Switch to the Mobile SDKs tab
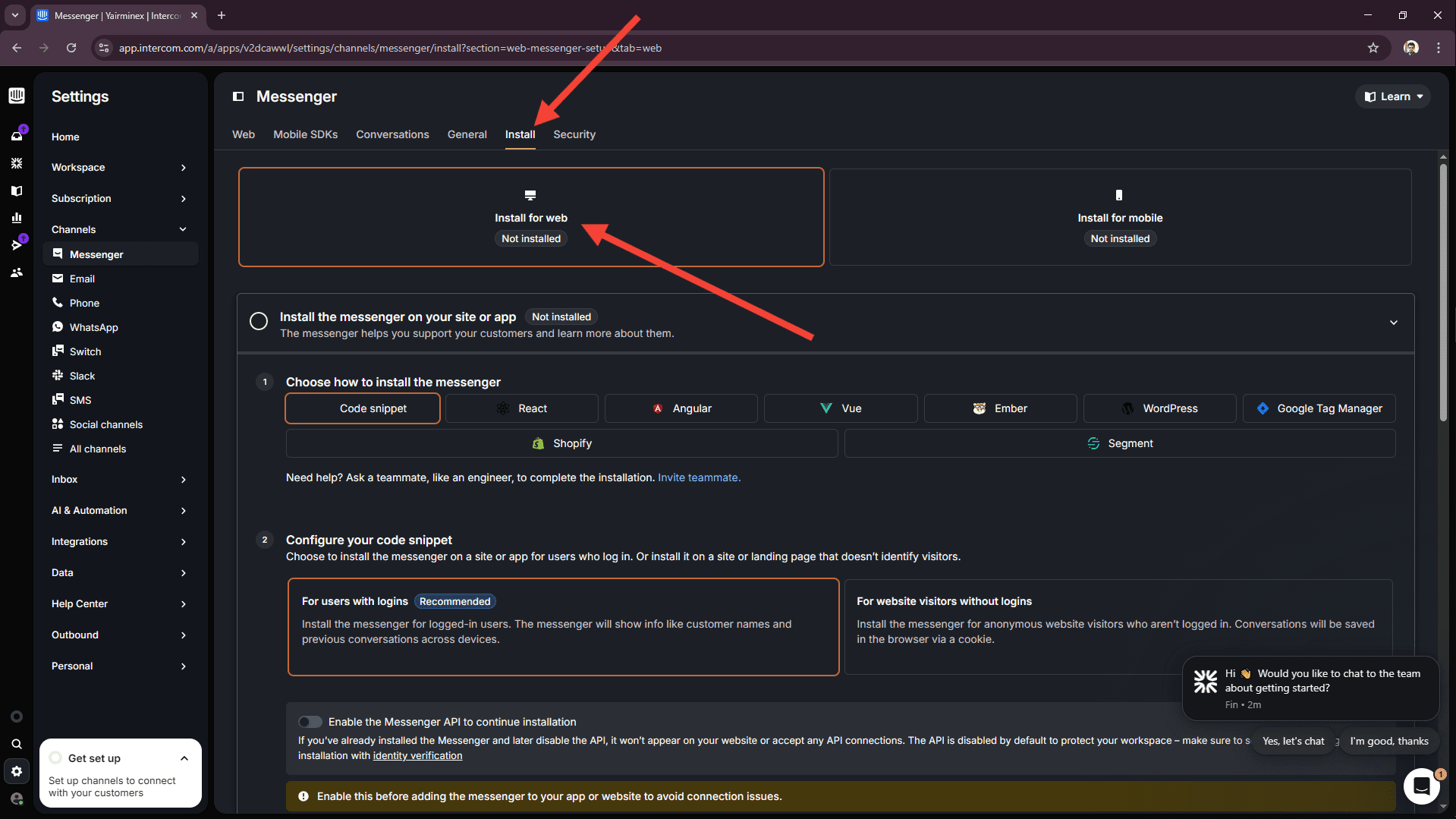Viewport: 1456px width, 819px height. click(x=306, y=134)
